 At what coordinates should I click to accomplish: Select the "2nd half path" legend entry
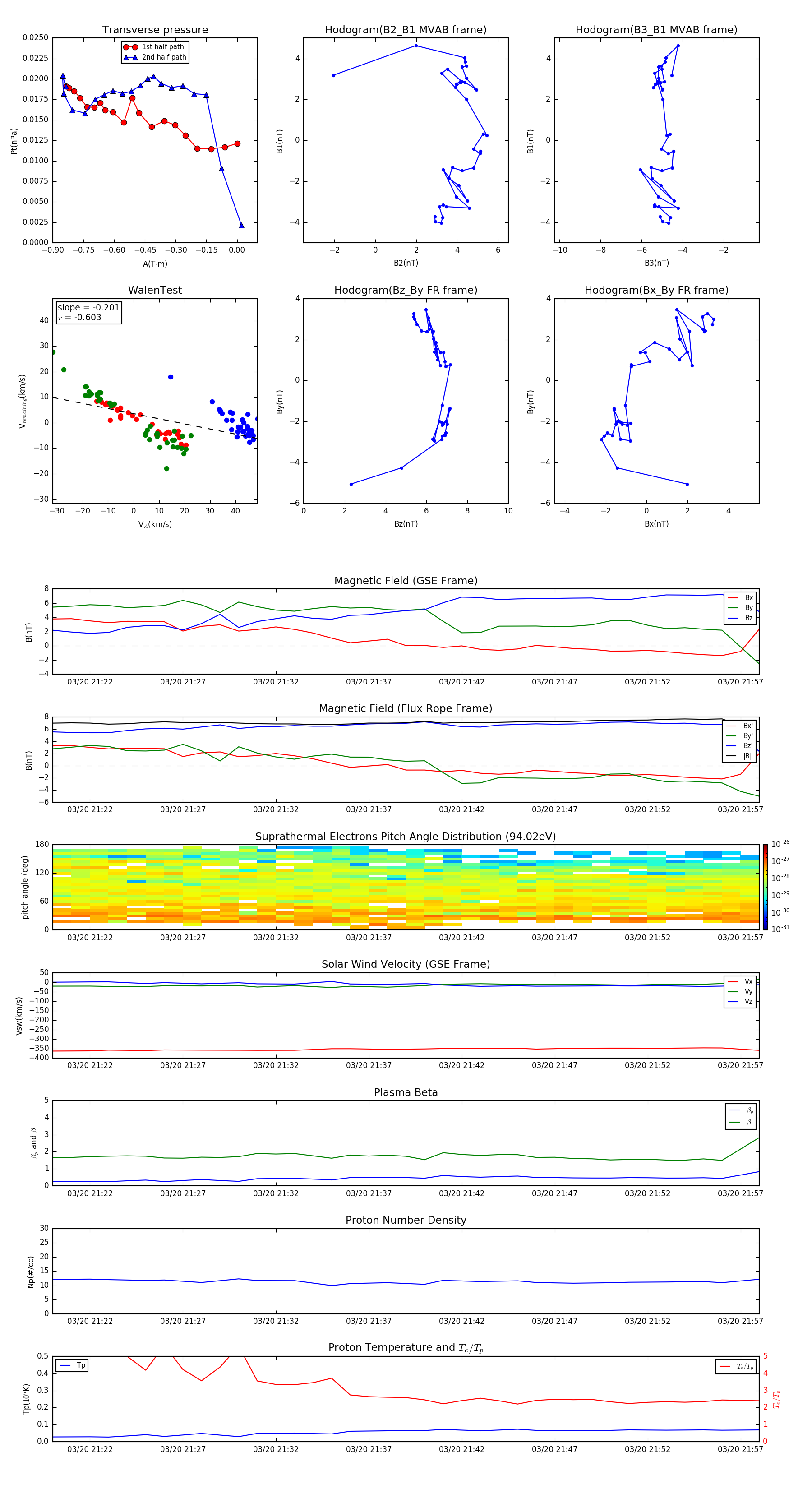click(154, 57)
